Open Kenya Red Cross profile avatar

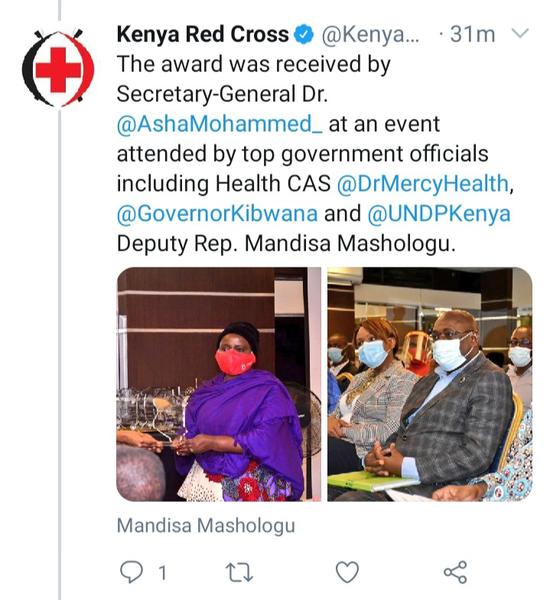point(58,68)
